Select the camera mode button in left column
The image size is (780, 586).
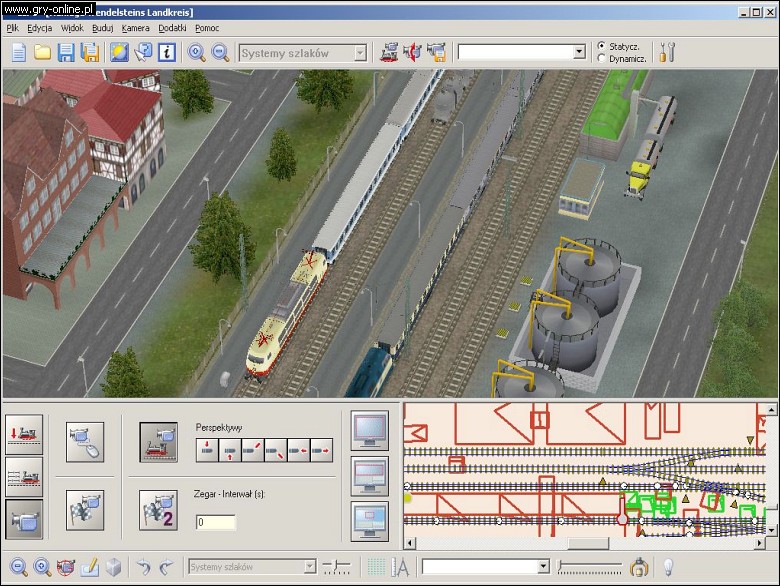pos(24,519)
